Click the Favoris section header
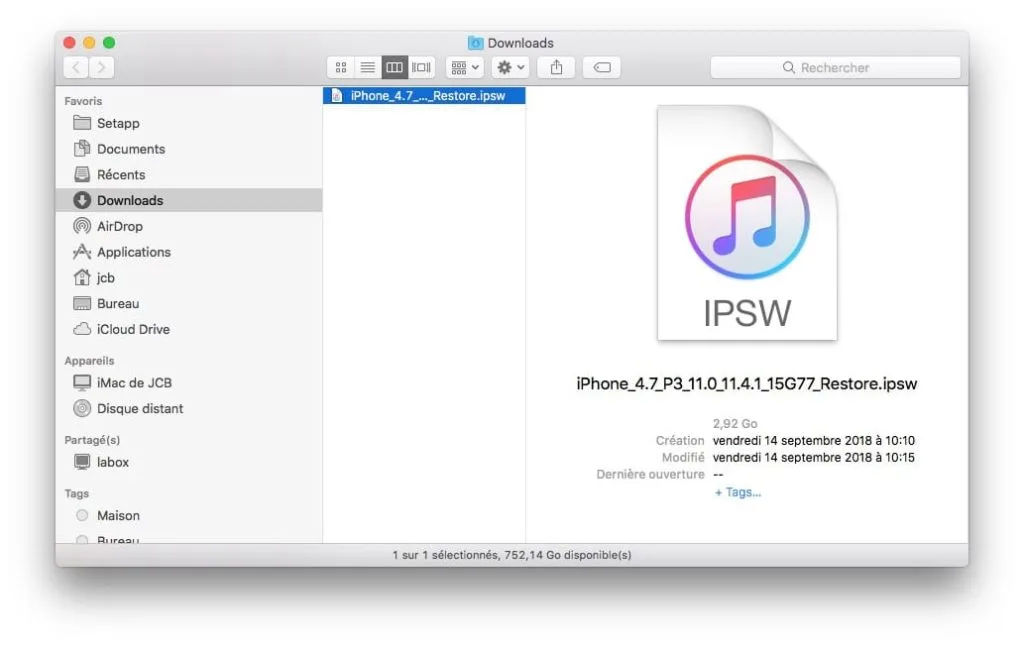Viewport: 1024px width, 646px height. (83, 101)
